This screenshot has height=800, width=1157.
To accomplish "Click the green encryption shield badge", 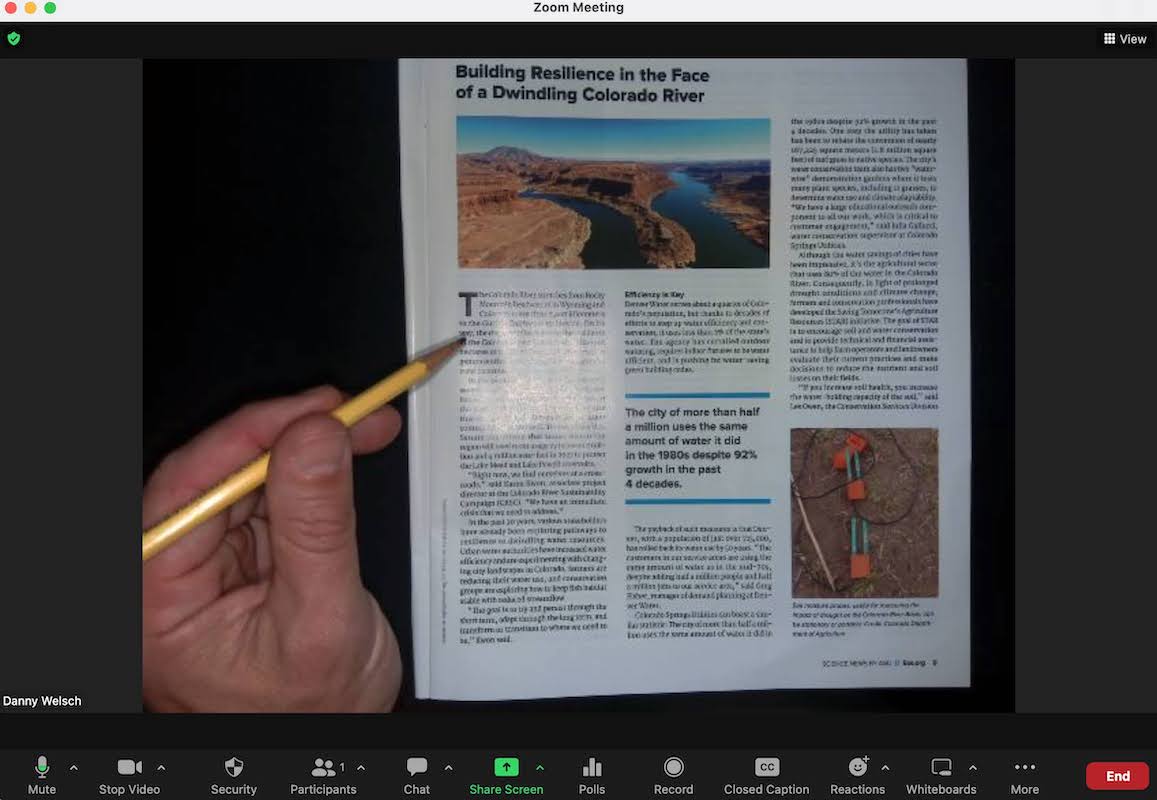I will [x=14, y=39].
